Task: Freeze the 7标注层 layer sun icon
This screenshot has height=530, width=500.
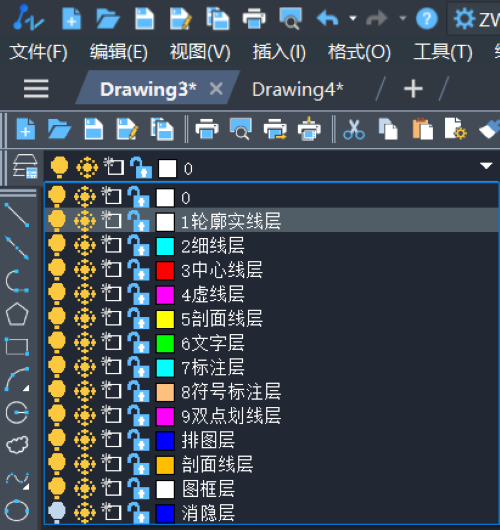Action: click(x=85, y=367)
